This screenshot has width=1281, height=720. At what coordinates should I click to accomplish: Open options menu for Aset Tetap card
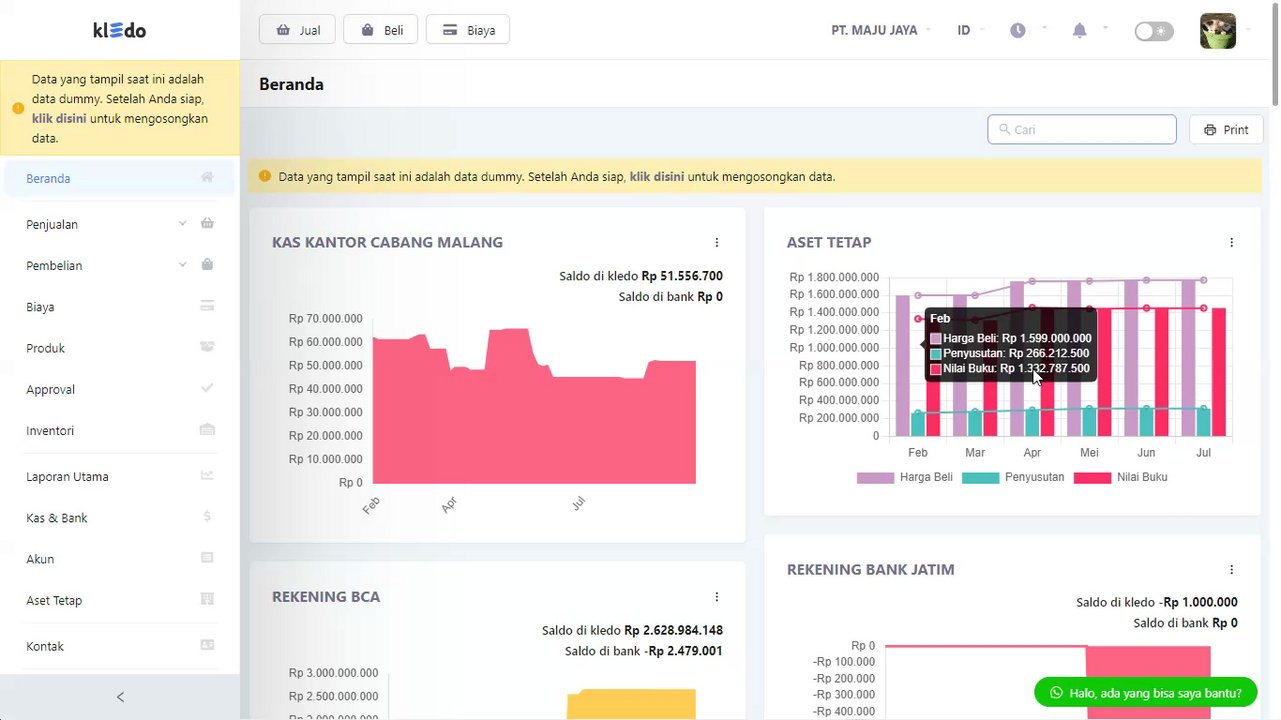pyautogui.click(x=1231, y=242)
